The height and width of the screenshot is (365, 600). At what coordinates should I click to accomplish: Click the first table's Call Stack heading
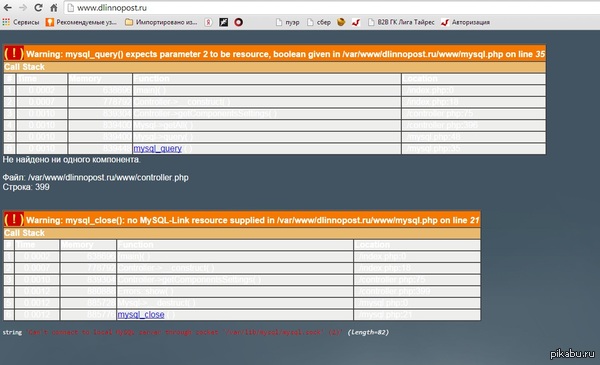pos(24,67)
